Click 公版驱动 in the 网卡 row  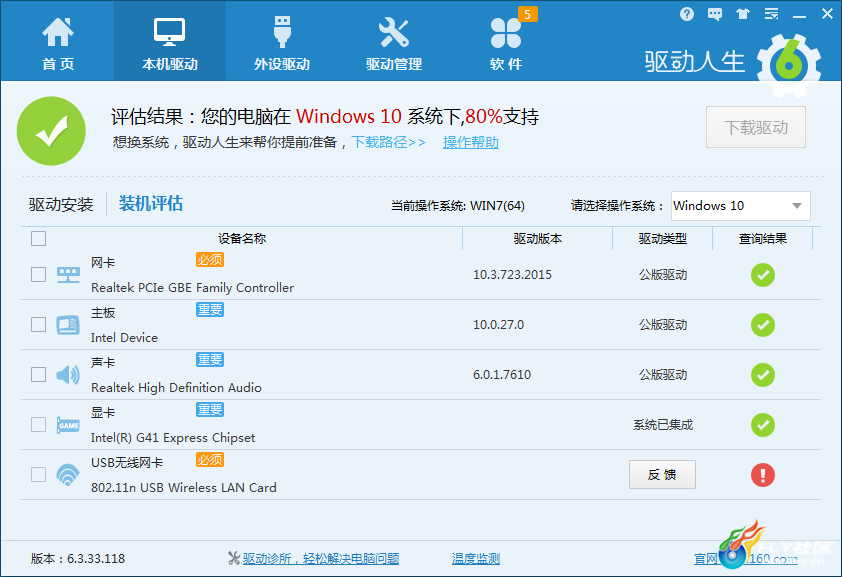[x=663, y=275]
